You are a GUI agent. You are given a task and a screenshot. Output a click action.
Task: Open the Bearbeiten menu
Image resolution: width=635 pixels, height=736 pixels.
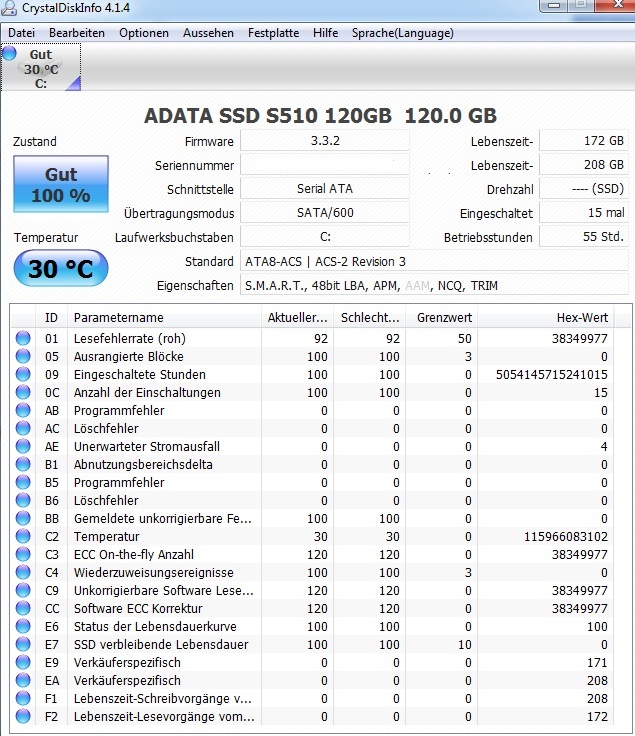point(77,33)
